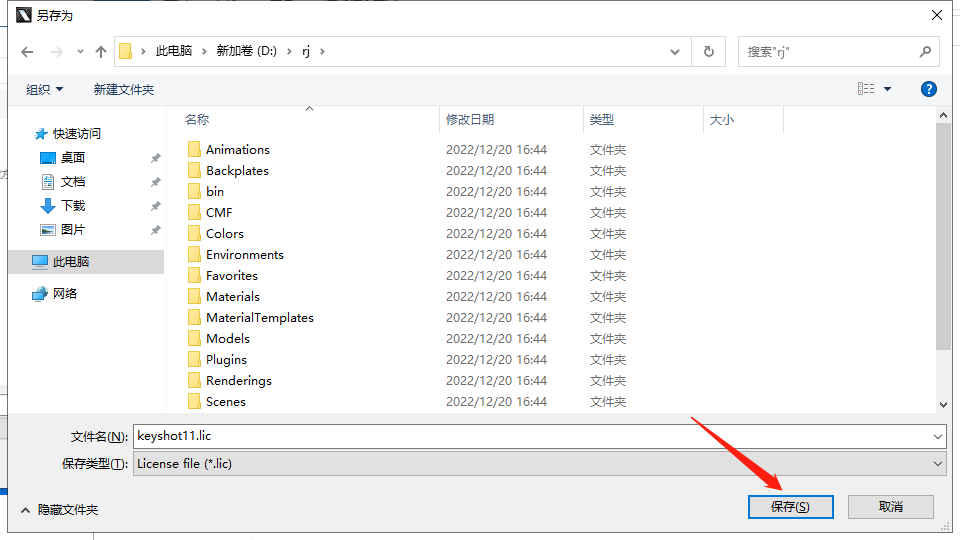Close the 另存为 dialog
Viewport: 960px width, 540px height.
937,15
